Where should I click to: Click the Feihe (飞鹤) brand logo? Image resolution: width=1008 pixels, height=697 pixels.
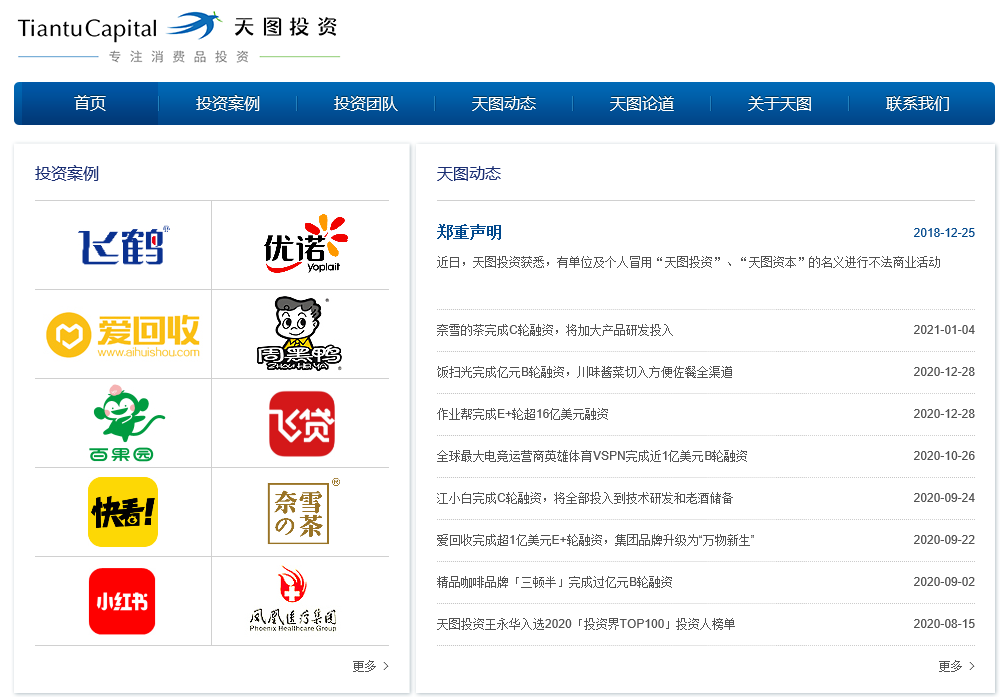coord(122,246)
